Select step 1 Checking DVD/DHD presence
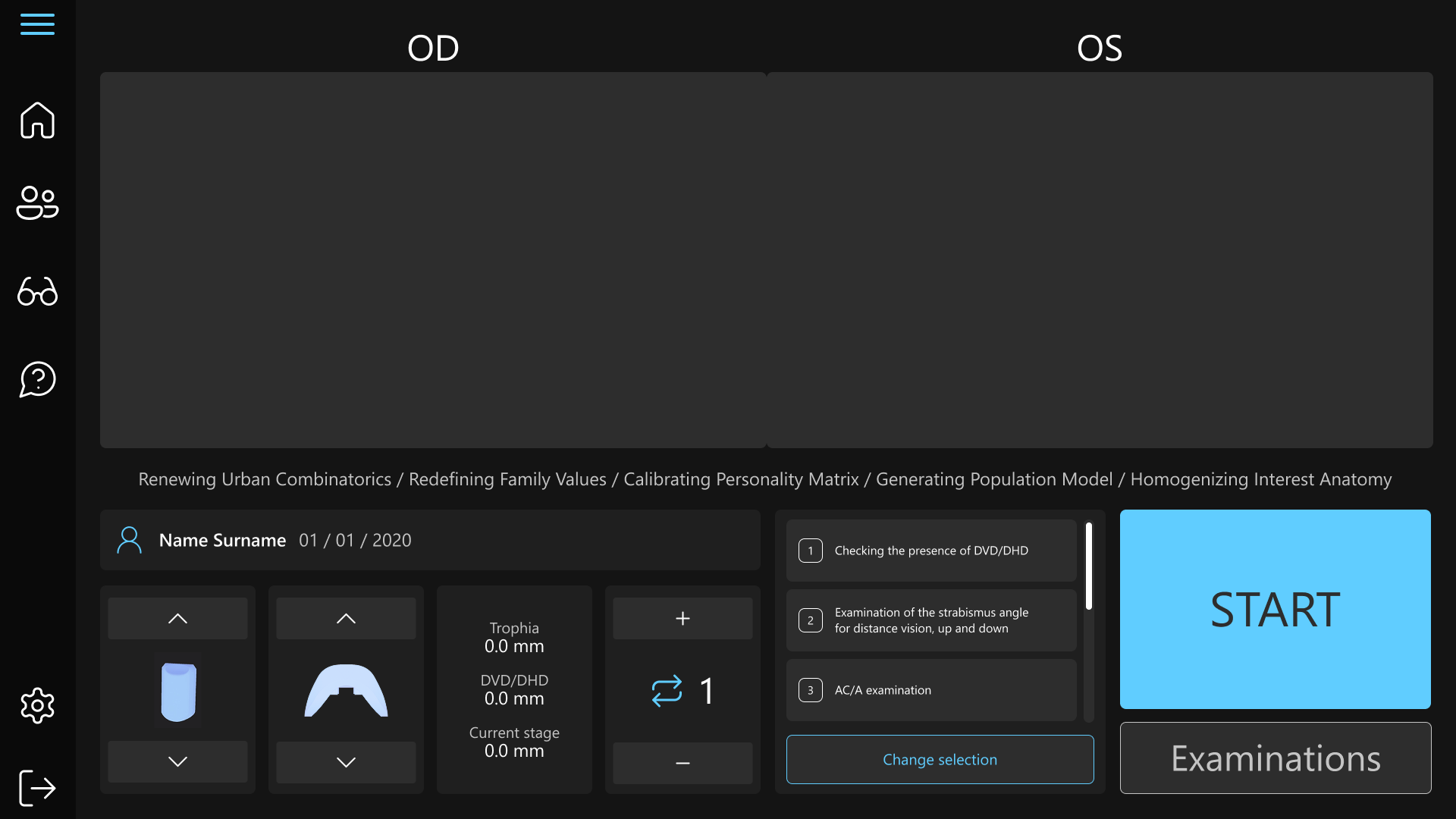 pyautogui.click(x=931, y=551)
